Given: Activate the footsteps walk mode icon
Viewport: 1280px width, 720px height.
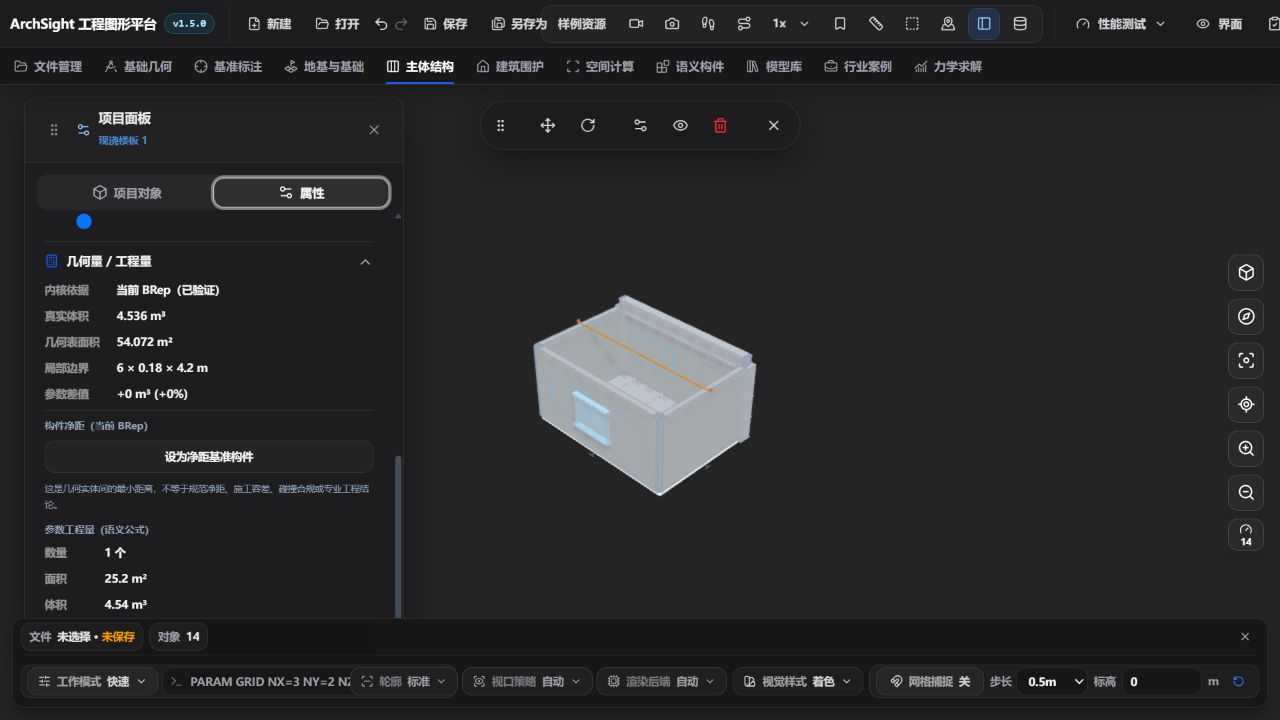Looking at the screenshot, I should [x=708, y=24].
